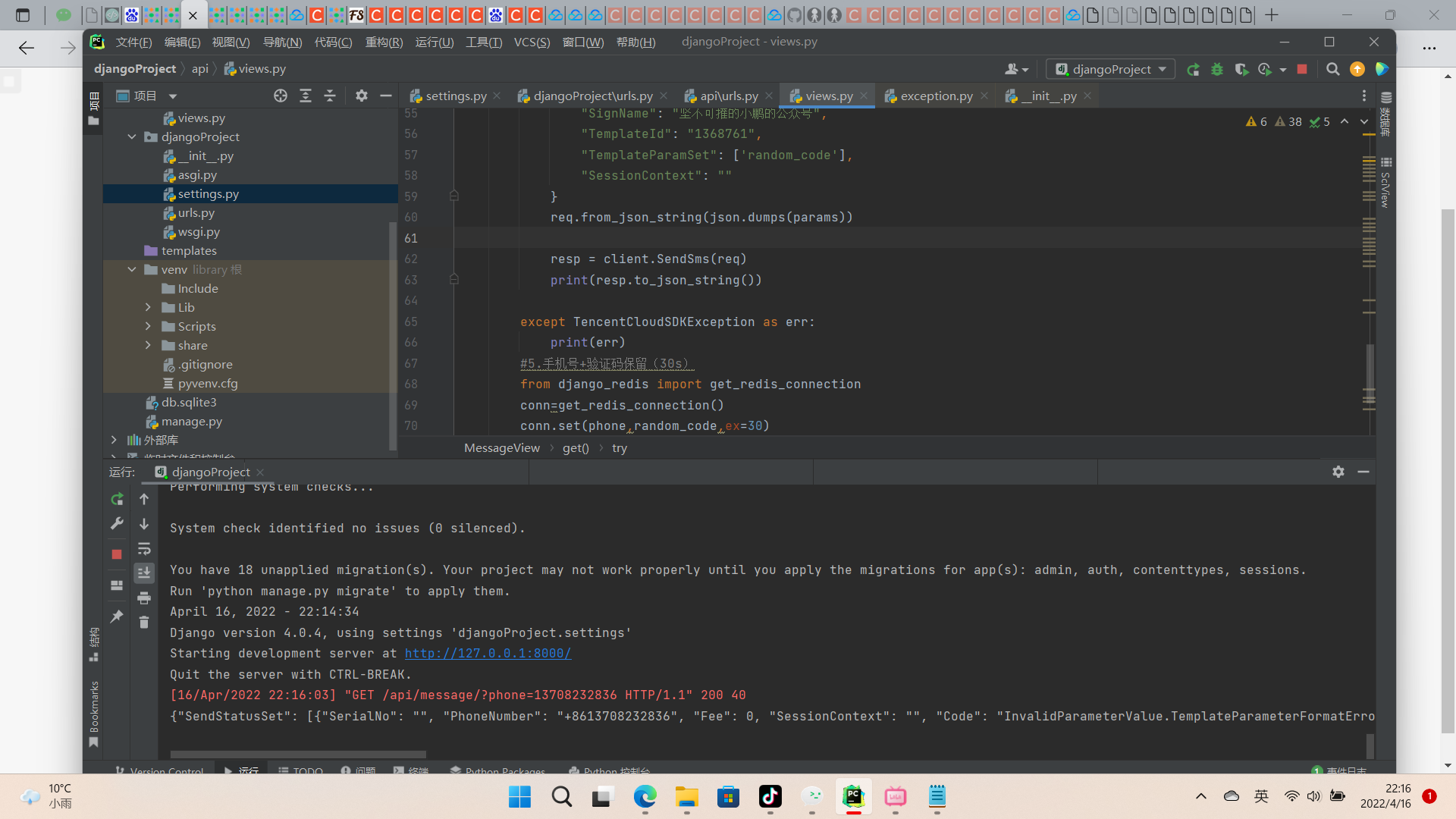Screen dimensions: 1456x819
Task: Hide the project panel with minus icon
Action: point(386,96)
